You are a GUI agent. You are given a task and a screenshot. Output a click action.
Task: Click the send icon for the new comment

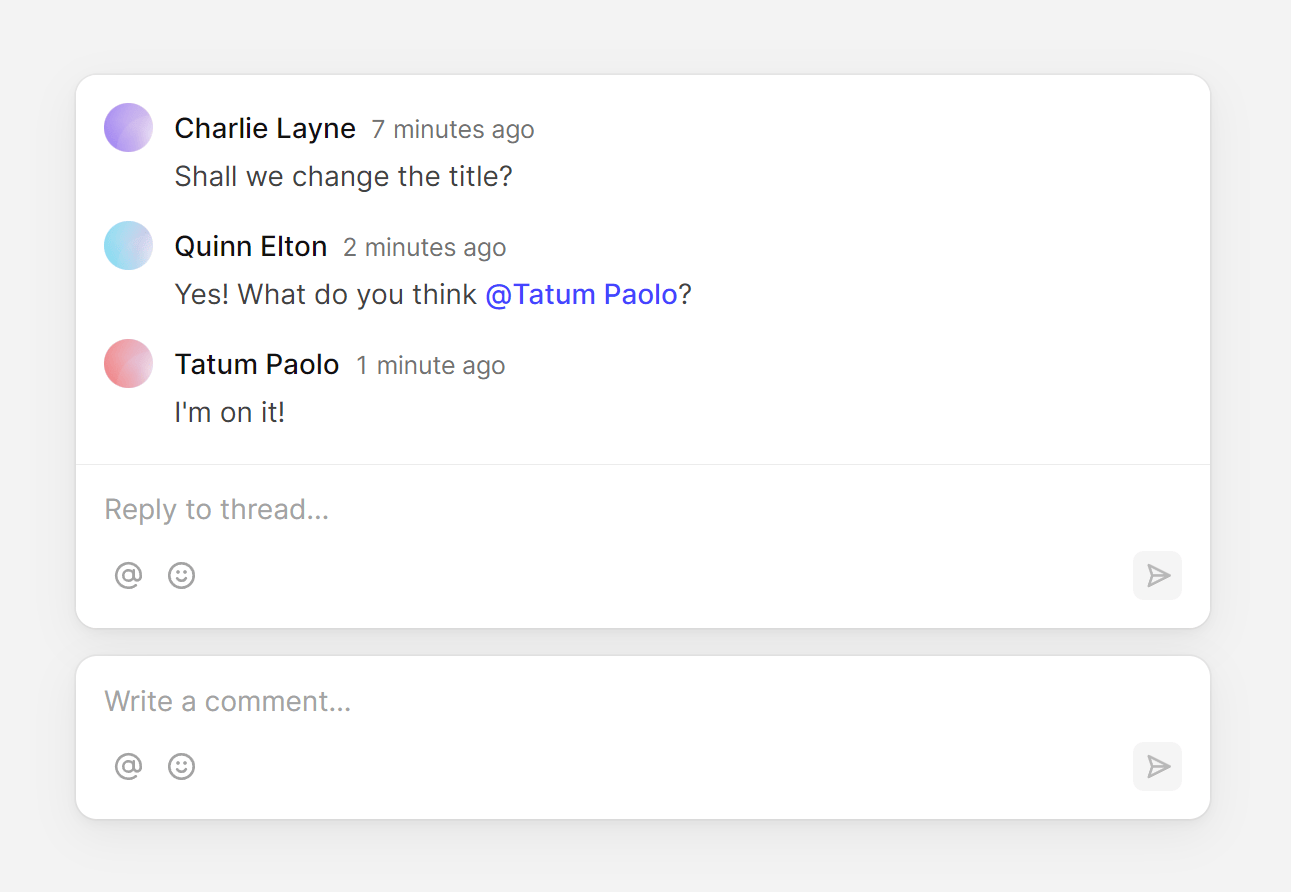(x=1157, y=766)
